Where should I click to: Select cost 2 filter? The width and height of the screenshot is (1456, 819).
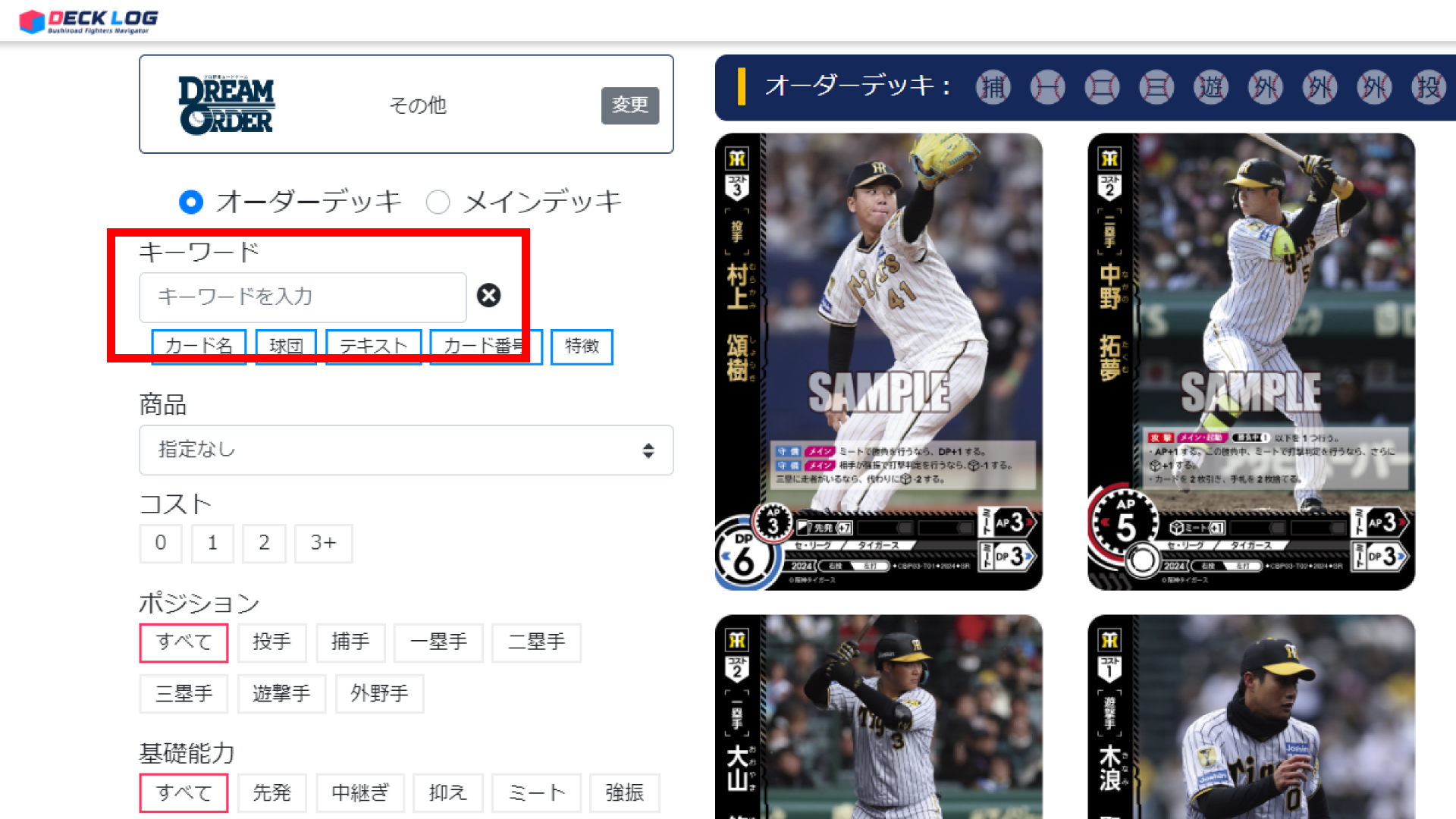(x=264, y=543)
